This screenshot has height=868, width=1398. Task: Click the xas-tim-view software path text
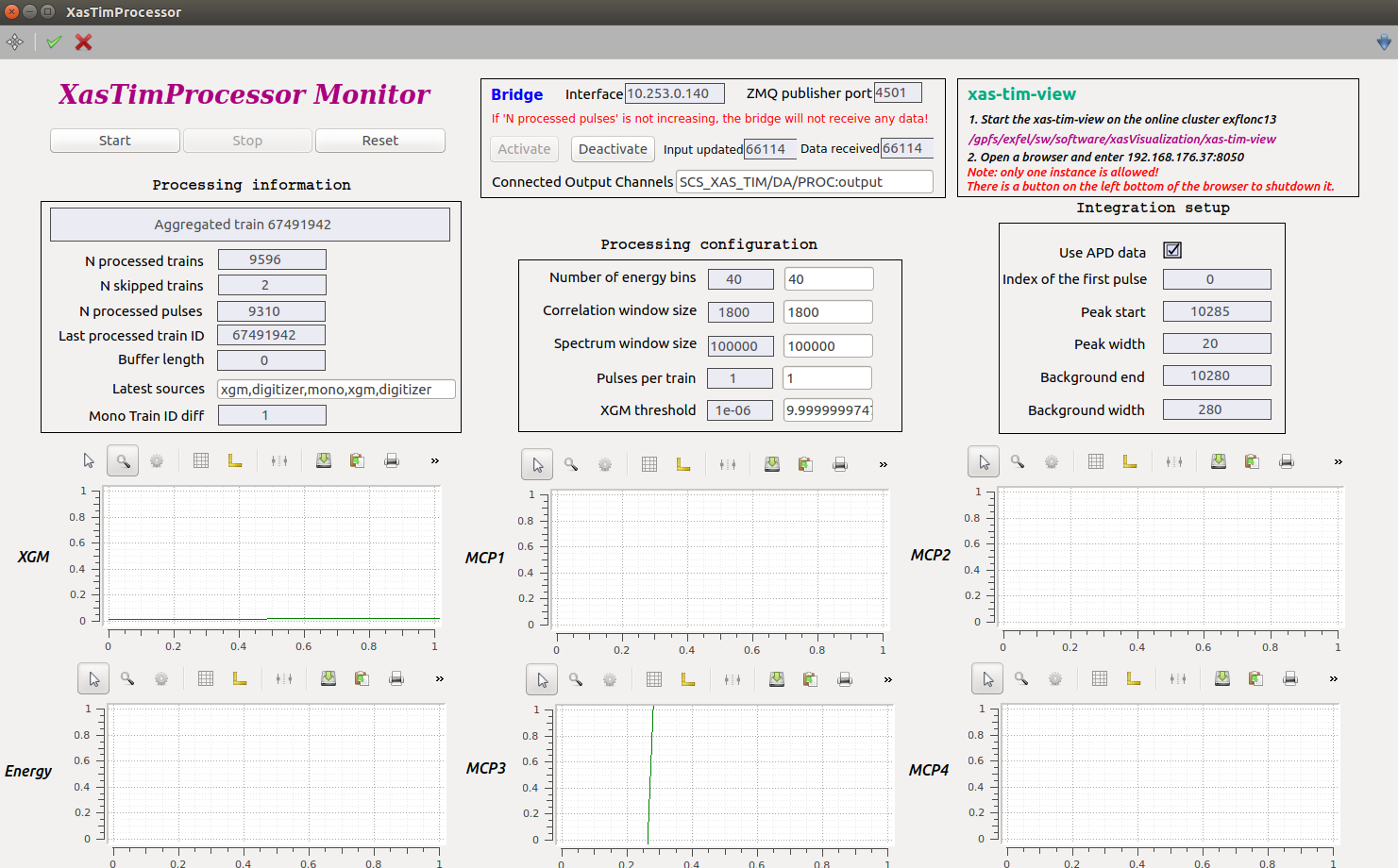pyautogui.click(x=1122, y=139)
